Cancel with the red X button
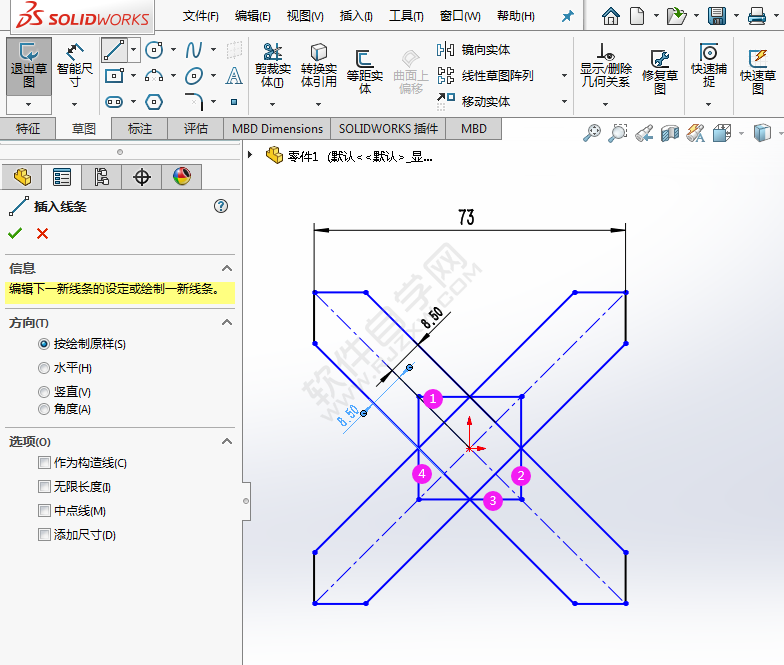This screenshot has height=665, width=784. coord(42,233)
